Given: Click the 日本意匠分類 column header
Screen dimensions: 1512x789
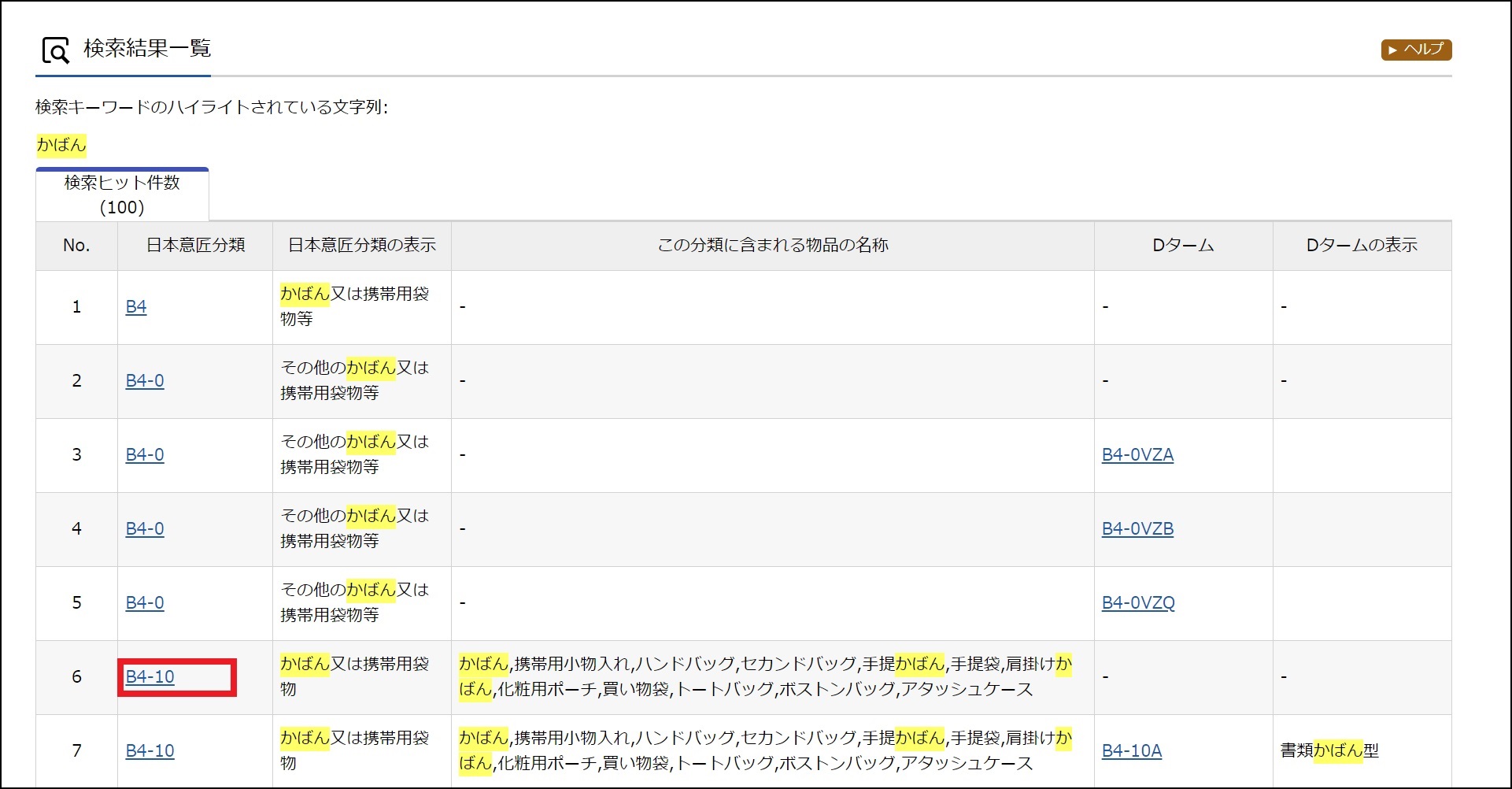Looking at the screenshot, I should click(x=195, y=246).
